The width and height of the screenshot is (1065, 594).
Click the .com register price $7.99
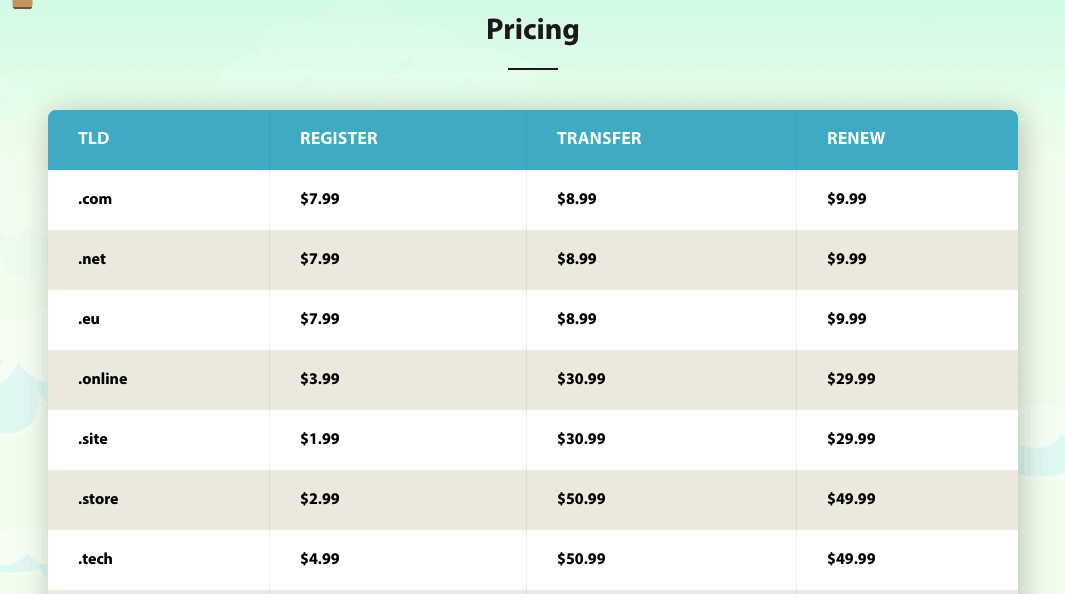coord(320,199)
